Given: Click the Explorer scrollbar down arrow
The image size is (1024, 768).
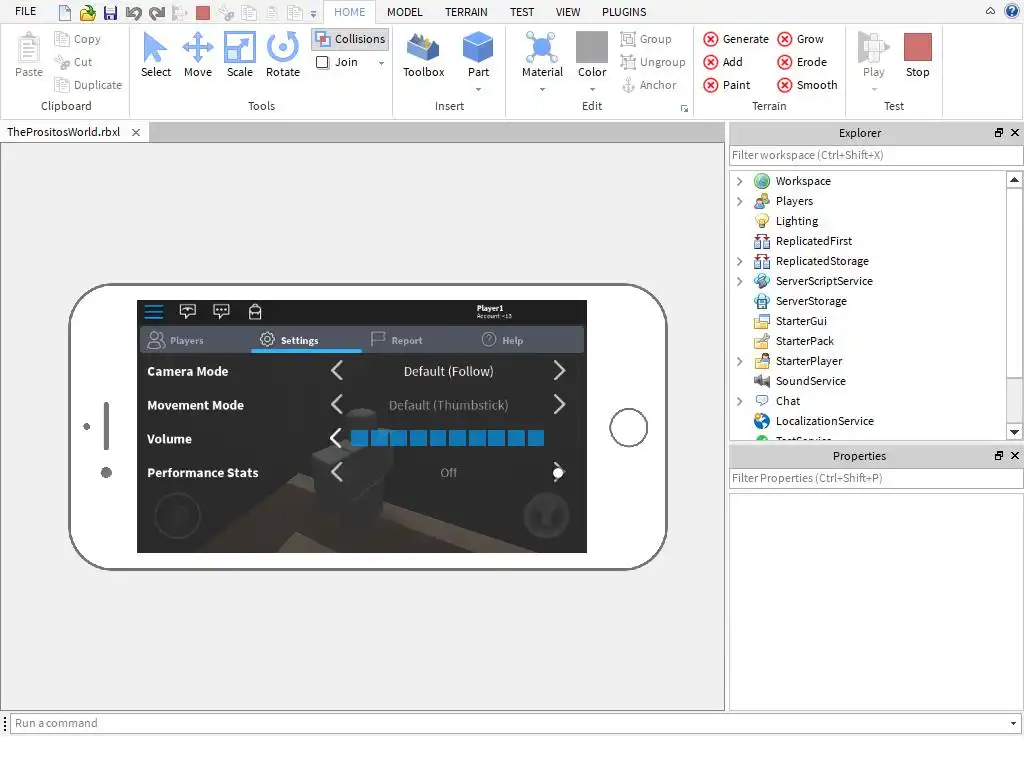Looking at the screenshot, I should (x=1014, y=432).
